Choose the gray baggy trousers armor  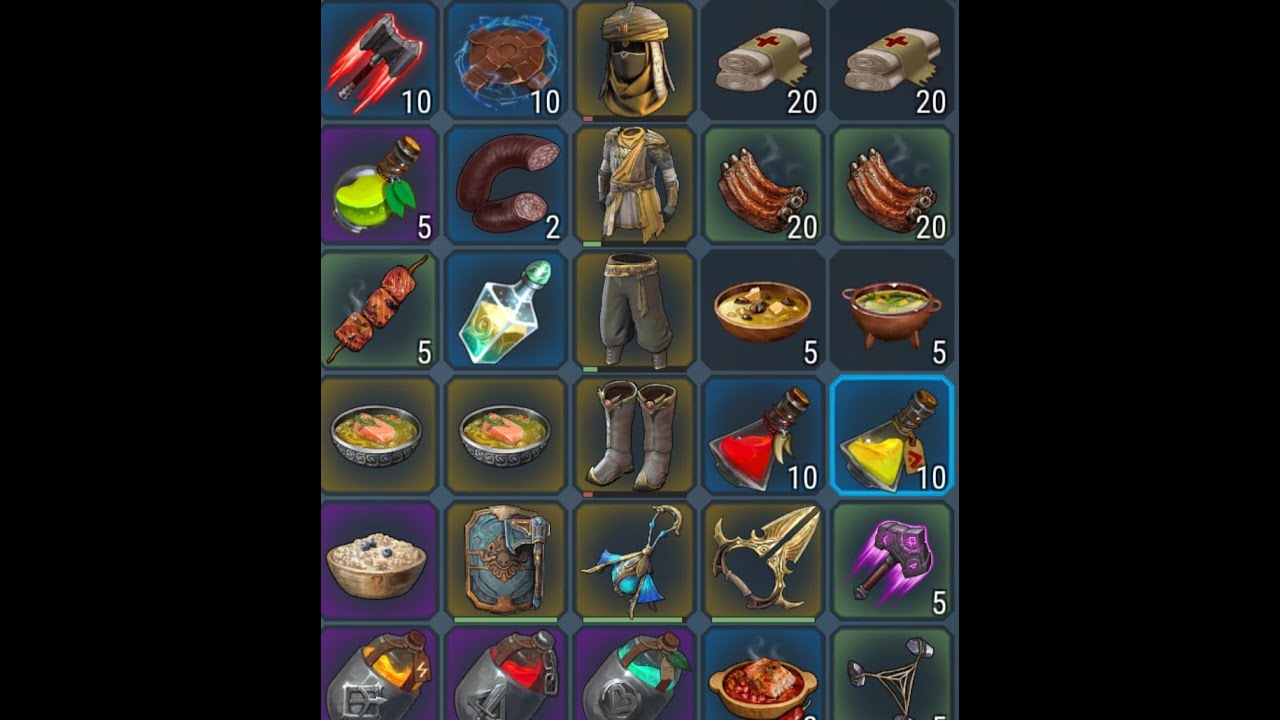click(x=635, y=310)
